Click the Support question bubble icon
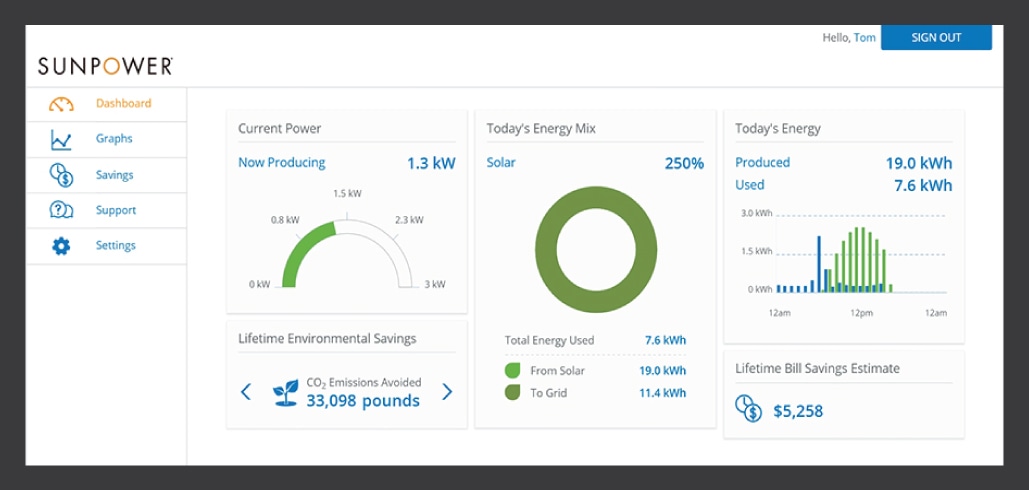Image resolution: width=1029 pixels, height=490 pixels. click(x=61, y=211)
